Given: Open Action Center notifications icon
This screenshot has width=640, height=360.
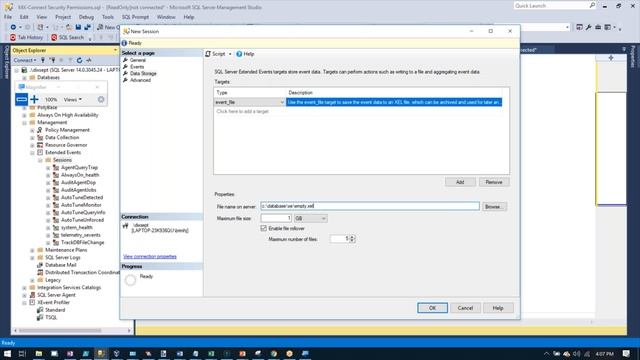Looking at the screenshot, I should pos(627,353).
